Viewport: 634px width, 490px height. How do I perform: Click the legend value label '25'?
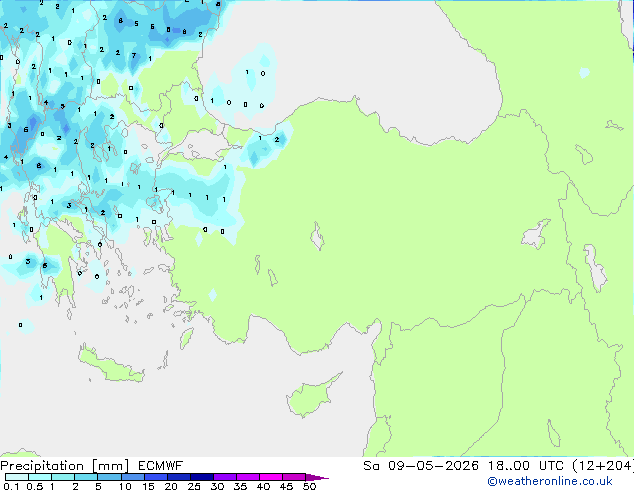[194, 486]
